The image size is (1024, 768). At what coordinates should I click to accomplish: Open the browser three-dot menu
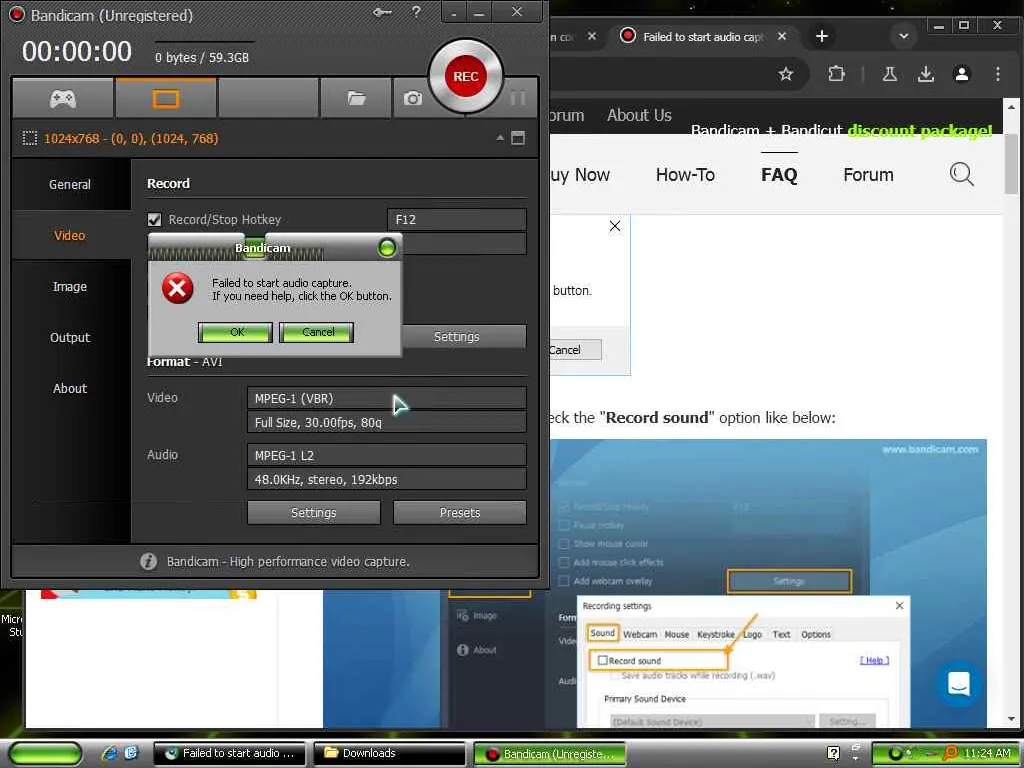997,74
